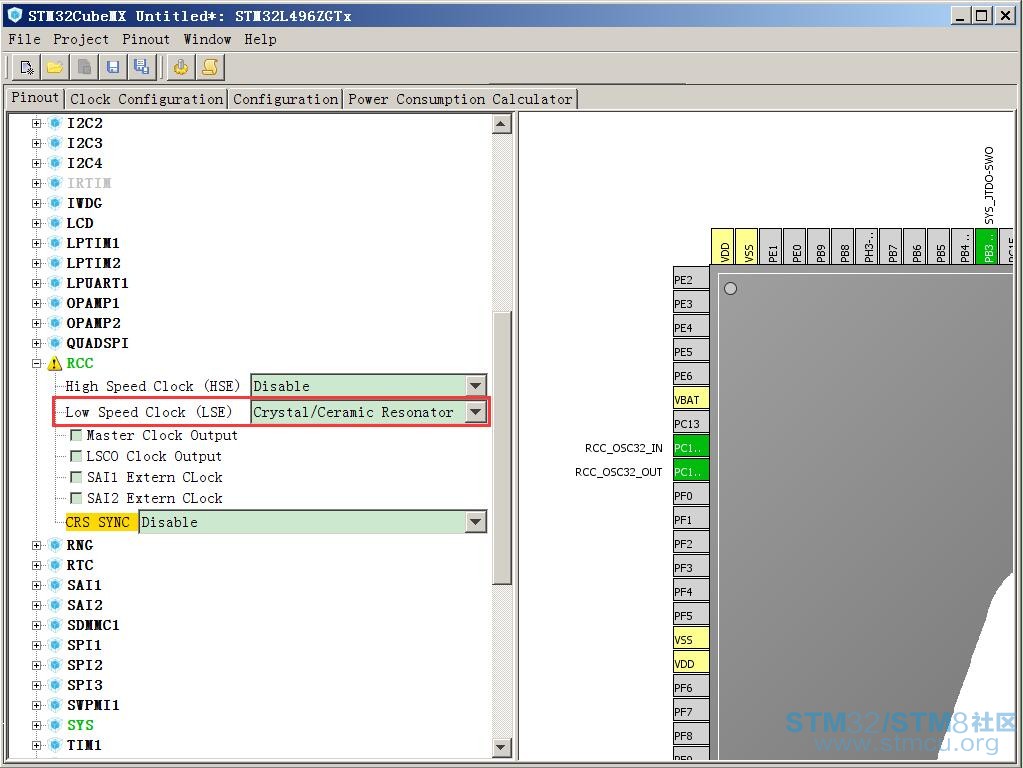Click the Generate Code gear icon

(181, 67)
